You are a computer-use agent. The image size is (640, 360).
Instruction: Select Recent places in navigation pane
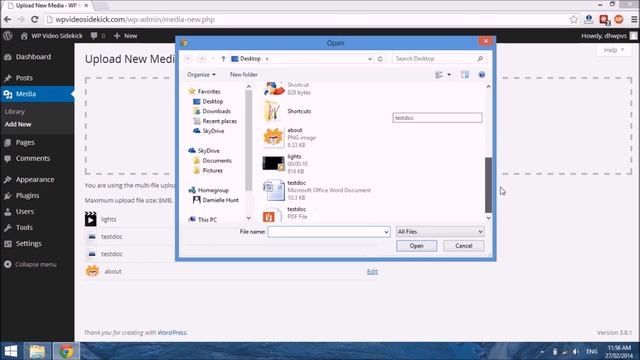[215, 121]
